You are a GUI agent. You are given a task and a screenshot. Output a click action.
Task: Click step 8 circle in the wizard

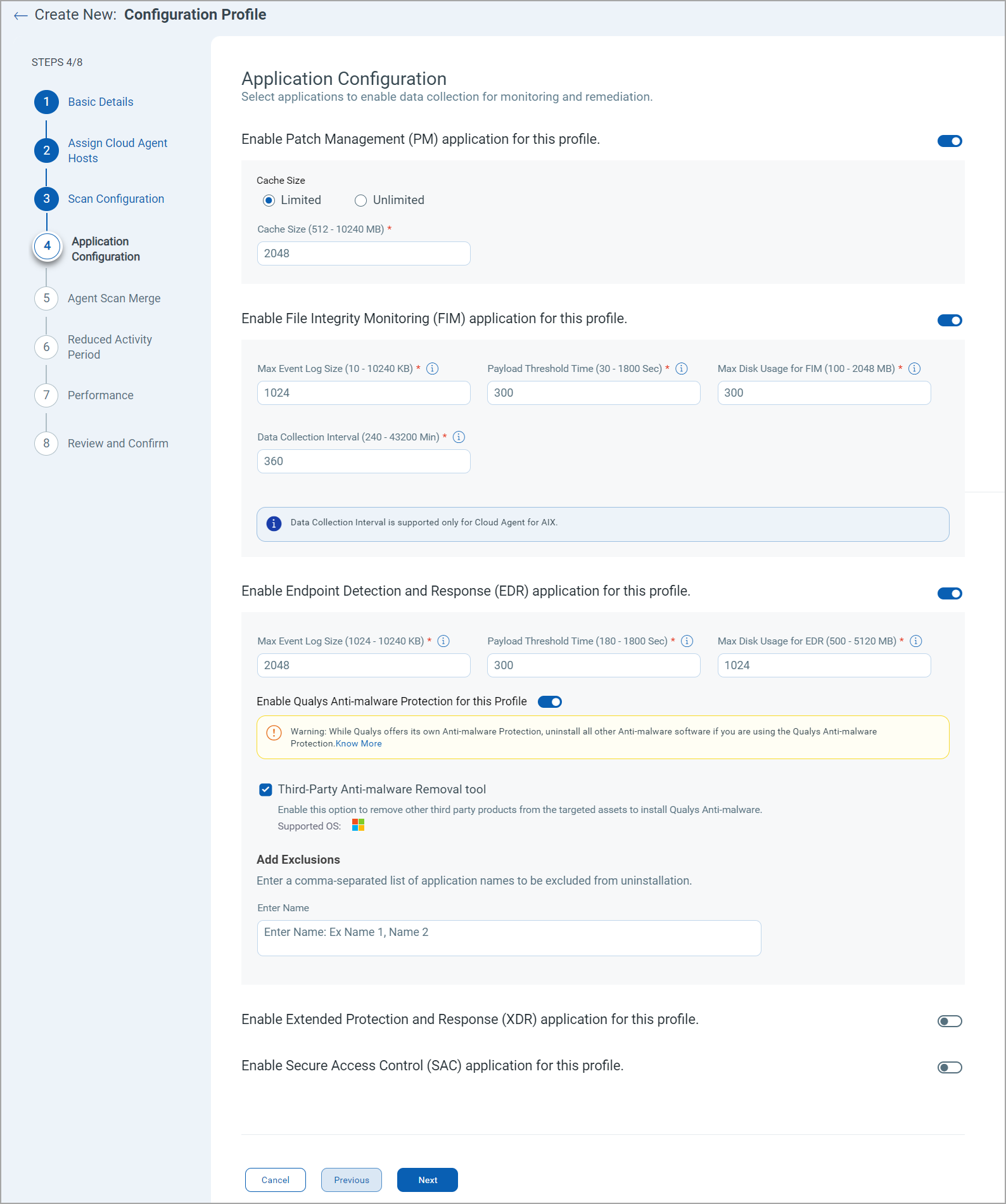click(46, 444)
